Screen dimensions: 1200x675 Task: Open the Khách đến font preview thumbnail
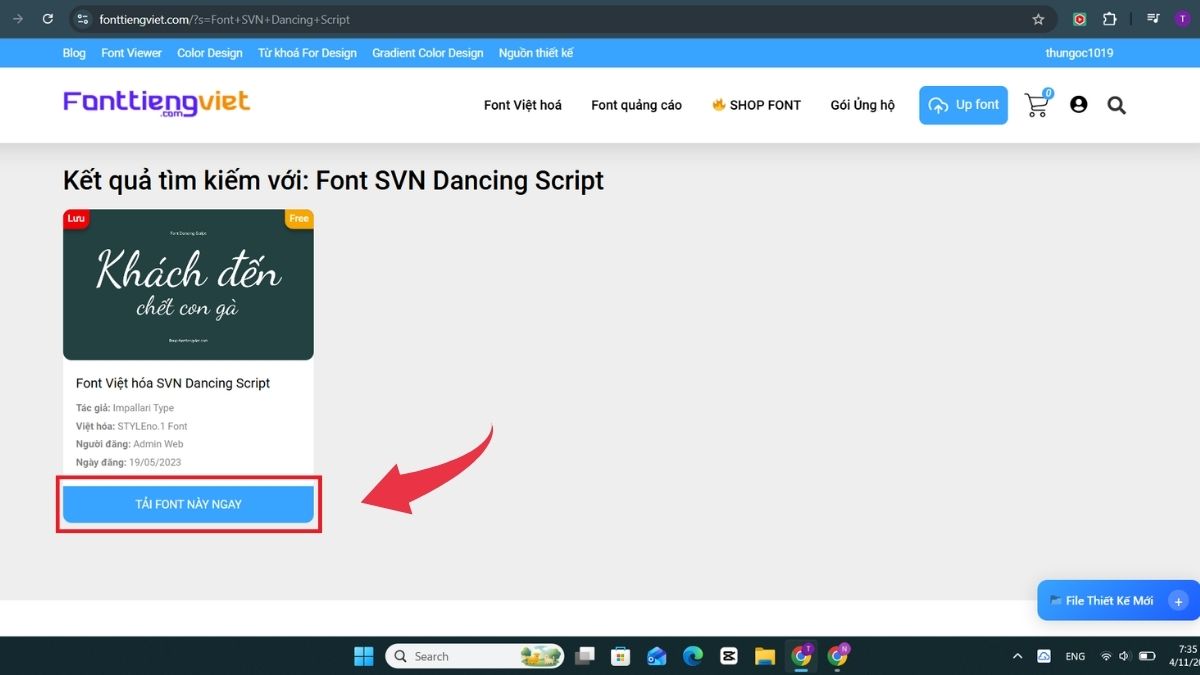tap(188, 285)
